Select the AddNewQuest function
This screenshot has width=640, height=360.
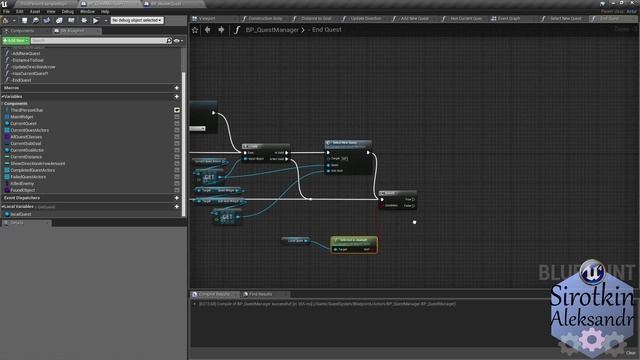(x=26, y=53)
